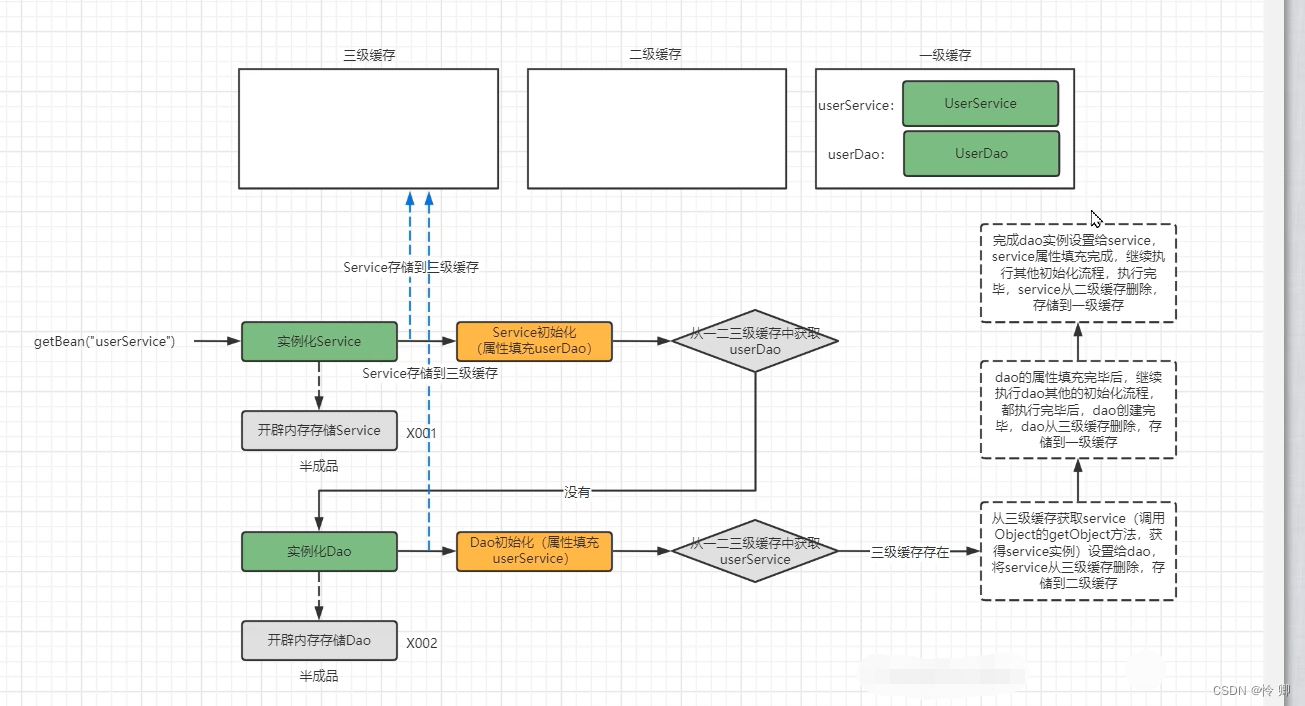Click the 没有 arrow label
The image size is (1305, 706).
(x=577, y=492)
